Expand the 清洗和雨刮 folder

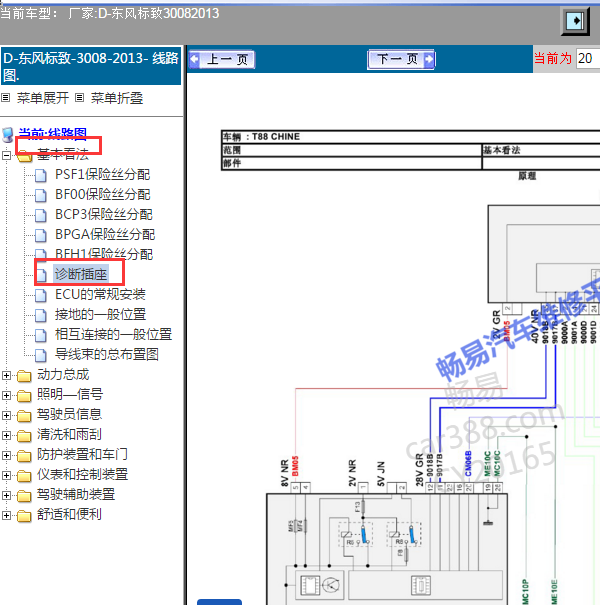click(6, 436)
